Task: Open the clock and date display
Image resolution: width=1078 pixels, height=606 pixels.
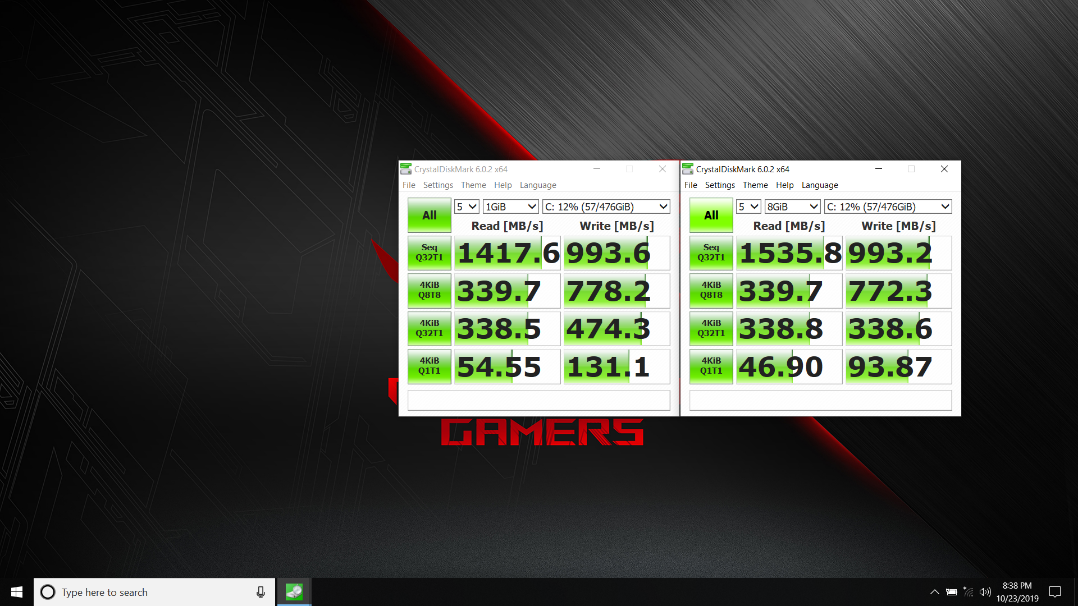Action: point(1017,592)
